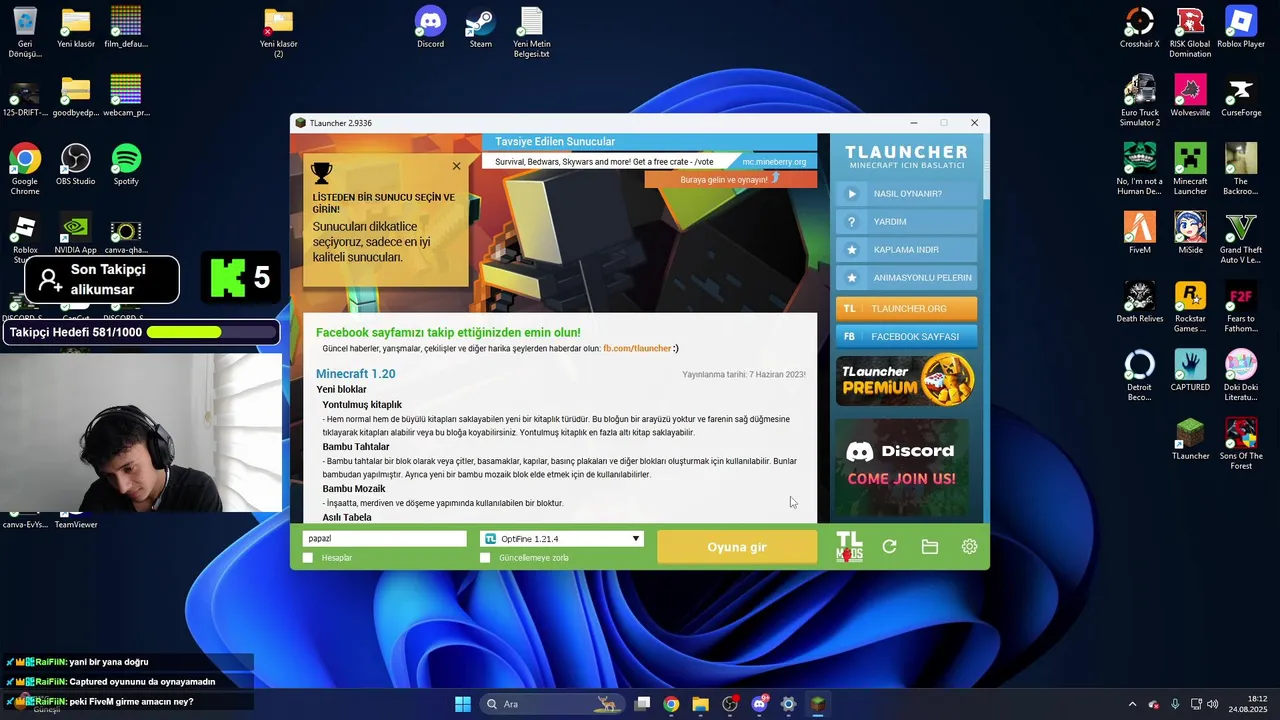
Task: Open the game folder icon in TLauncher
Action: (x=930, y=547)
